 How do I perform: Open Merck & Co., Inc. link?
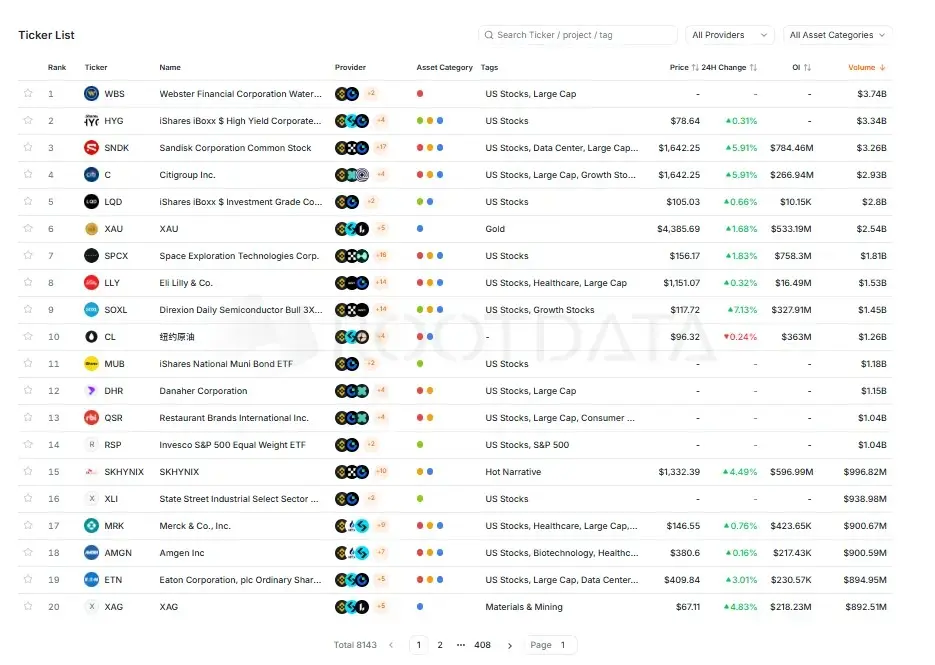(x=195, y=526)
